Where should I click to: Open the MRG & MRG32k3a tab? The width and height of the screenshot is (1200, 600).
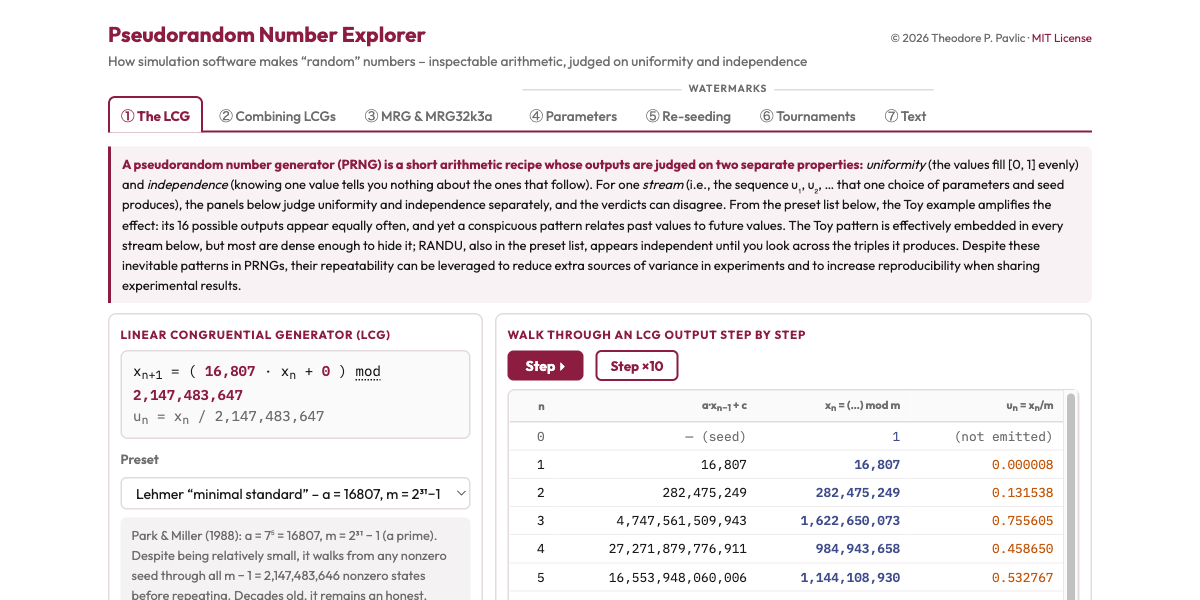tap(429, 116)
